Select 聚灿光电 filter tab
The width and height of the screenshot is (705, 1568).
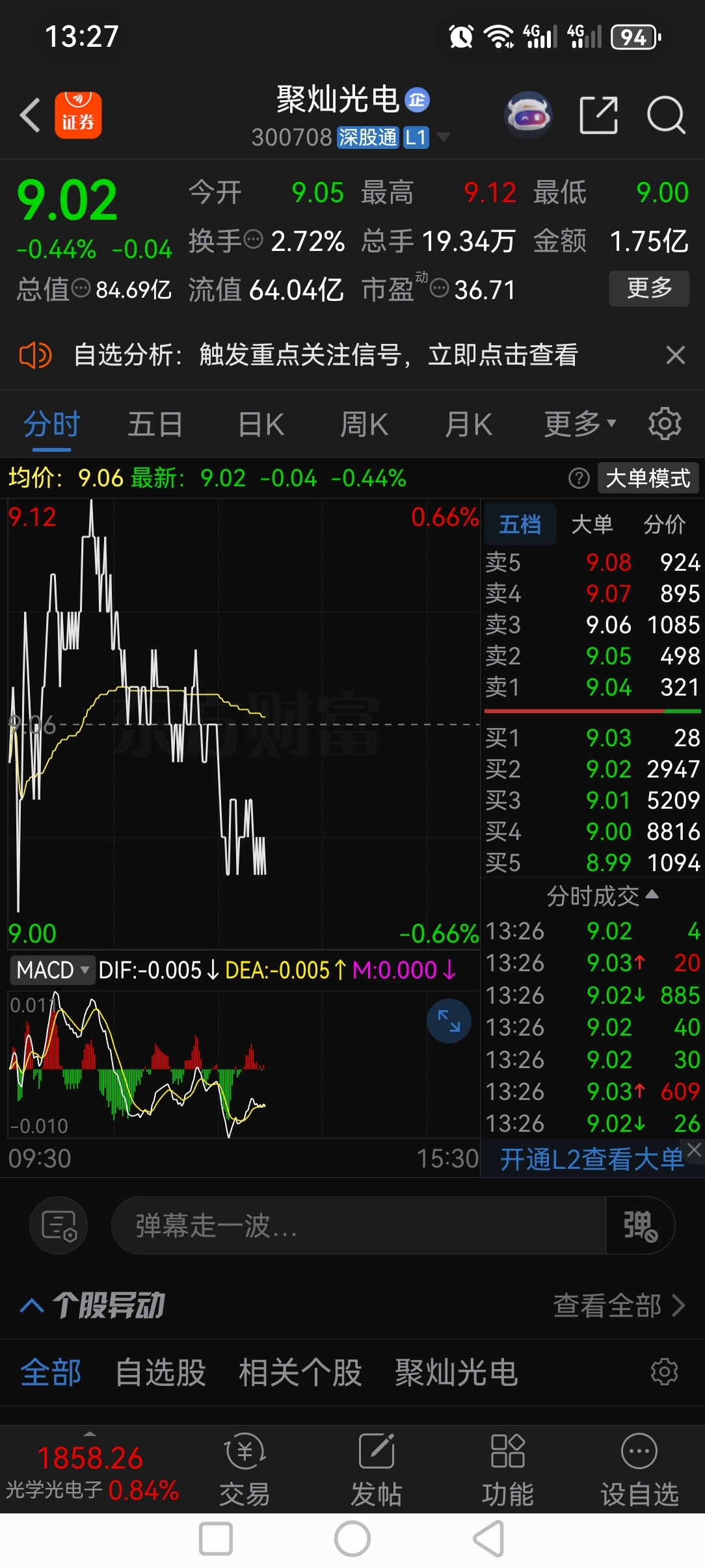(x=457, y=1372)
